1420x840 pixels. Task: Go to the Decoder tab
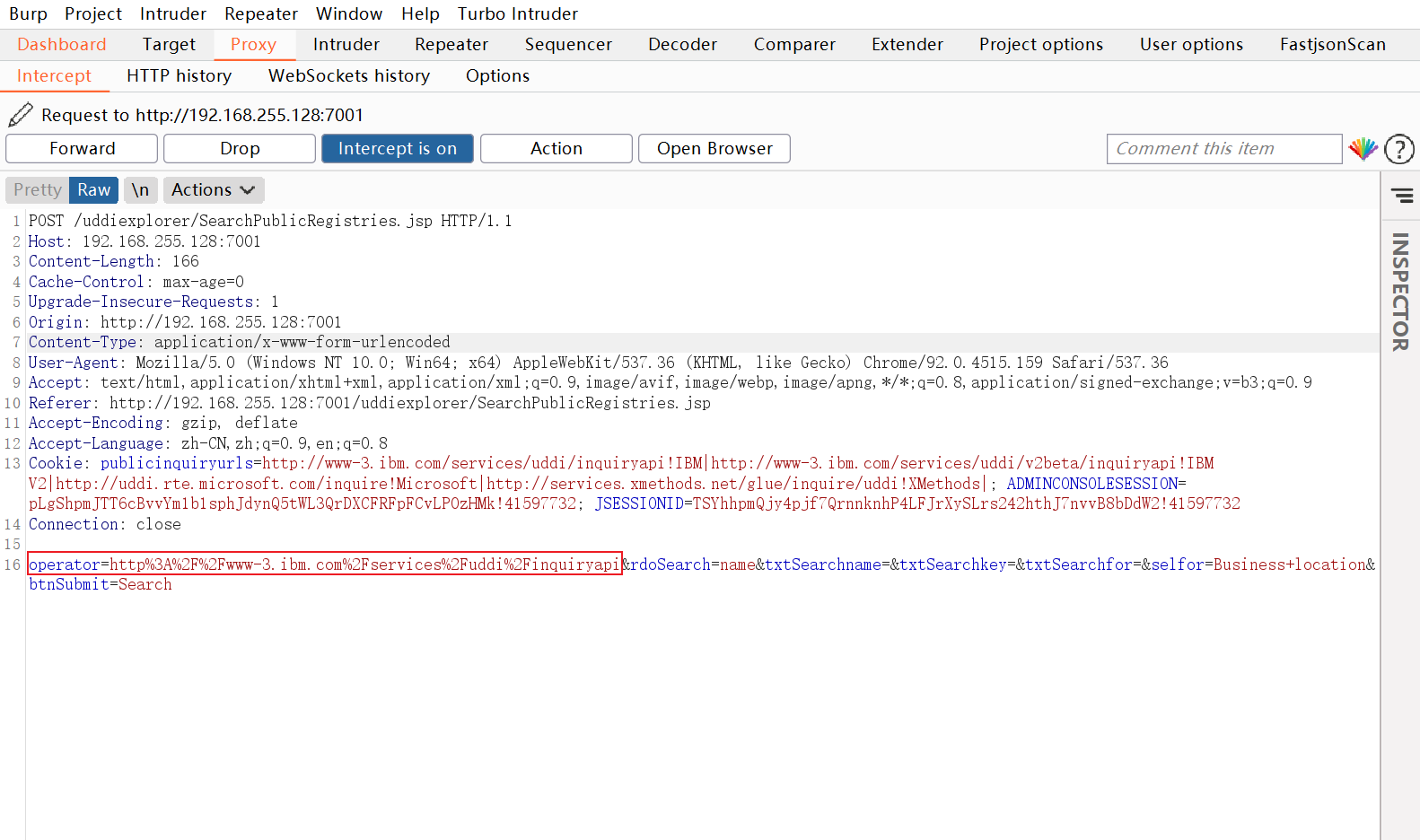click(x=683, y=45)
